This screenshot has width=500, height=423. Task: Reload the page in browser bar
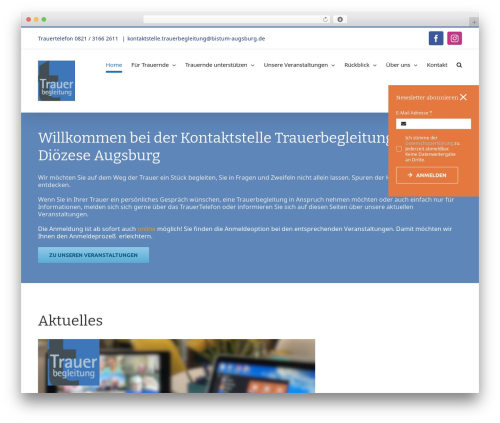click(x=325, y=20)
